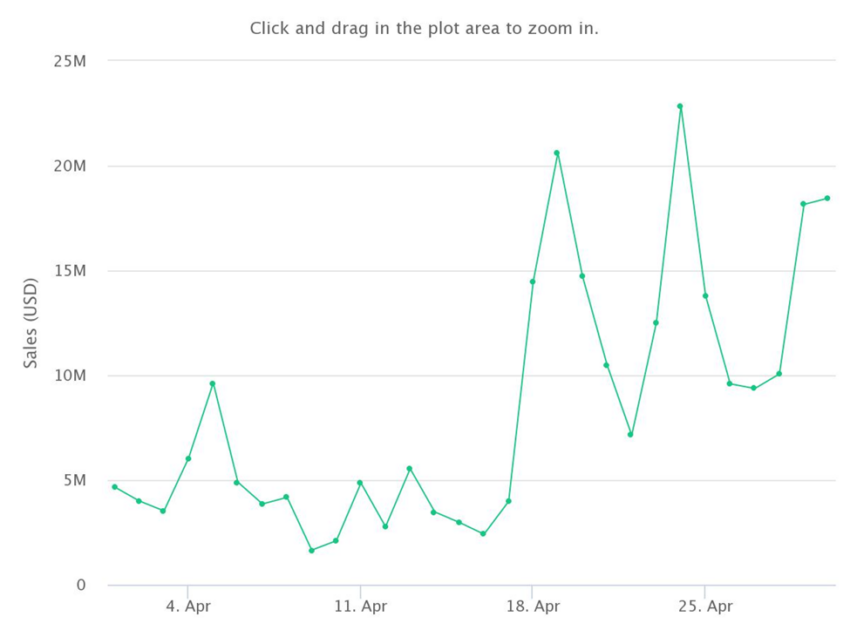Click the 5M y-axis label
Viewport: 850px width, 637px height.
click(x=75, y=480)
